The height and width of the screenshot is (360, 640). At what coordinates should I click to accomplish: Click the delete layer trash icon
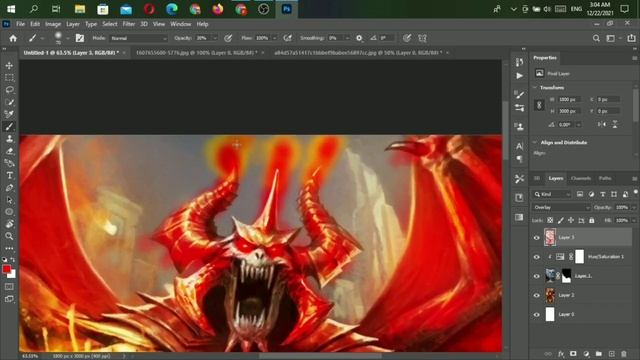624,354
